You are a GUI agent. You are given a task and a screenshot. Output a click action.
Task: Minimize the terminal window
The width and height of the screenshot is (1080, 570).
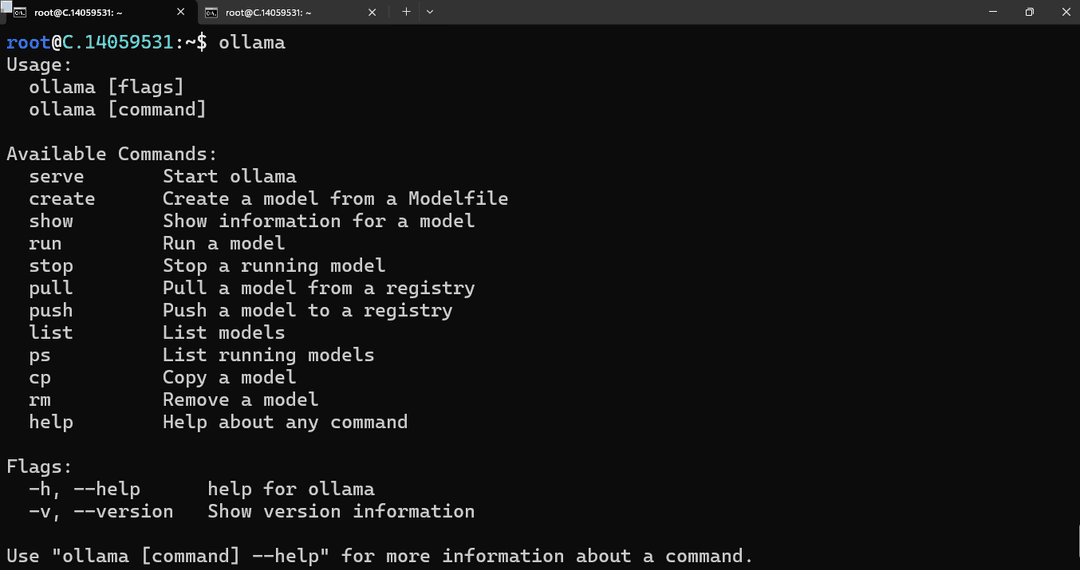pyautogui.click(x=993, y=12)
